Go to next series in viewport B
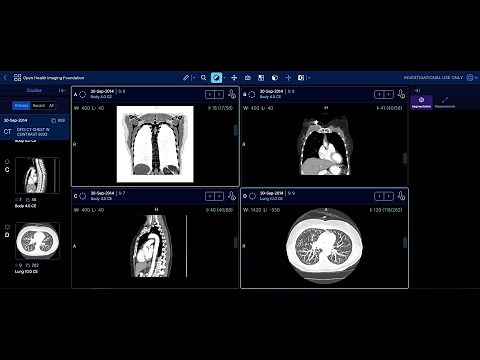 [x=388, y=94]
